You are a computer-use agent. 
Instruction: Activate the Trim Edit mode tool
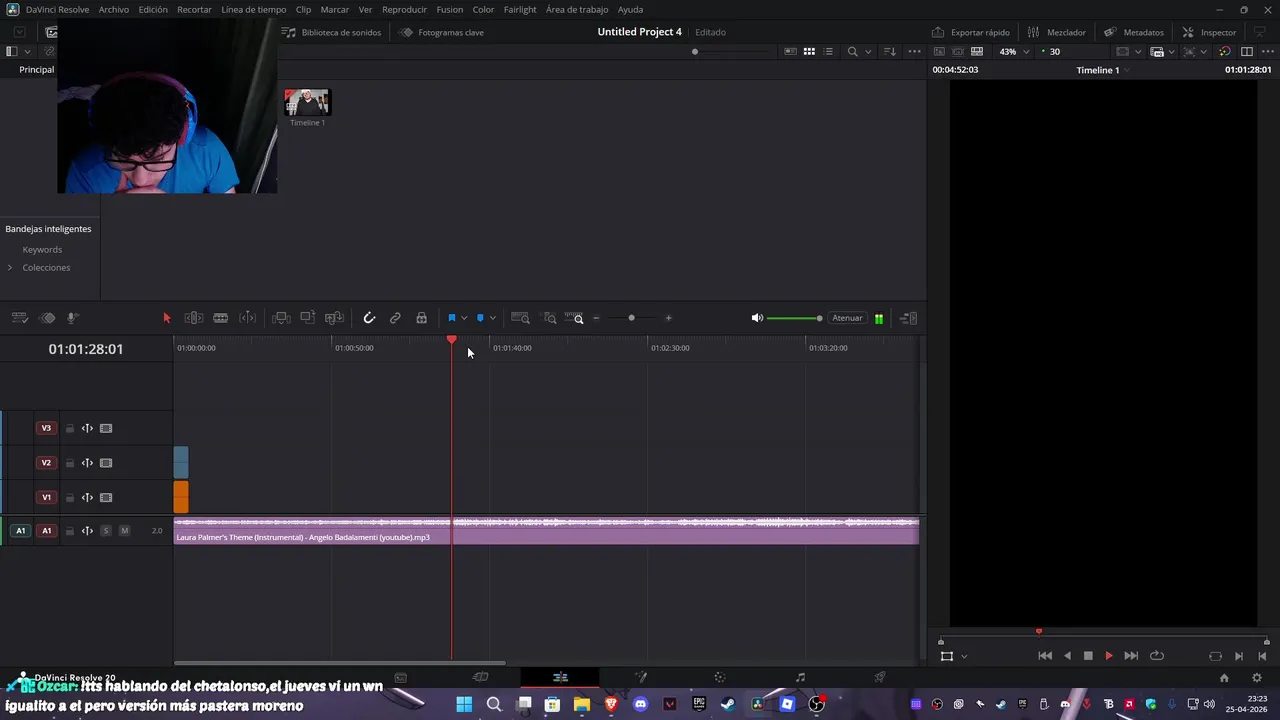pyautogui.click(x=194, y=318)
